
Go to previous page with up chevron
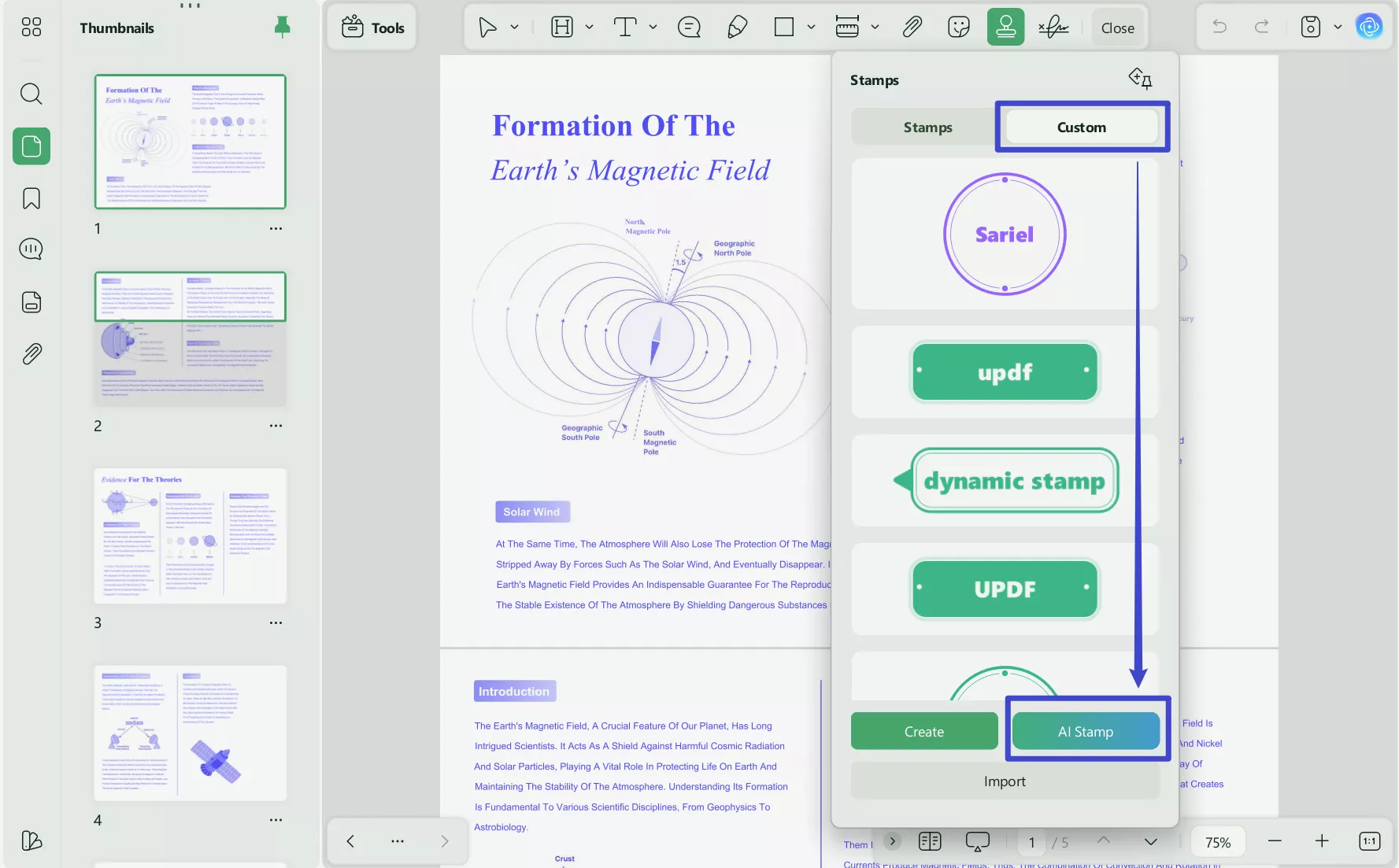[x=1104, y=840]
